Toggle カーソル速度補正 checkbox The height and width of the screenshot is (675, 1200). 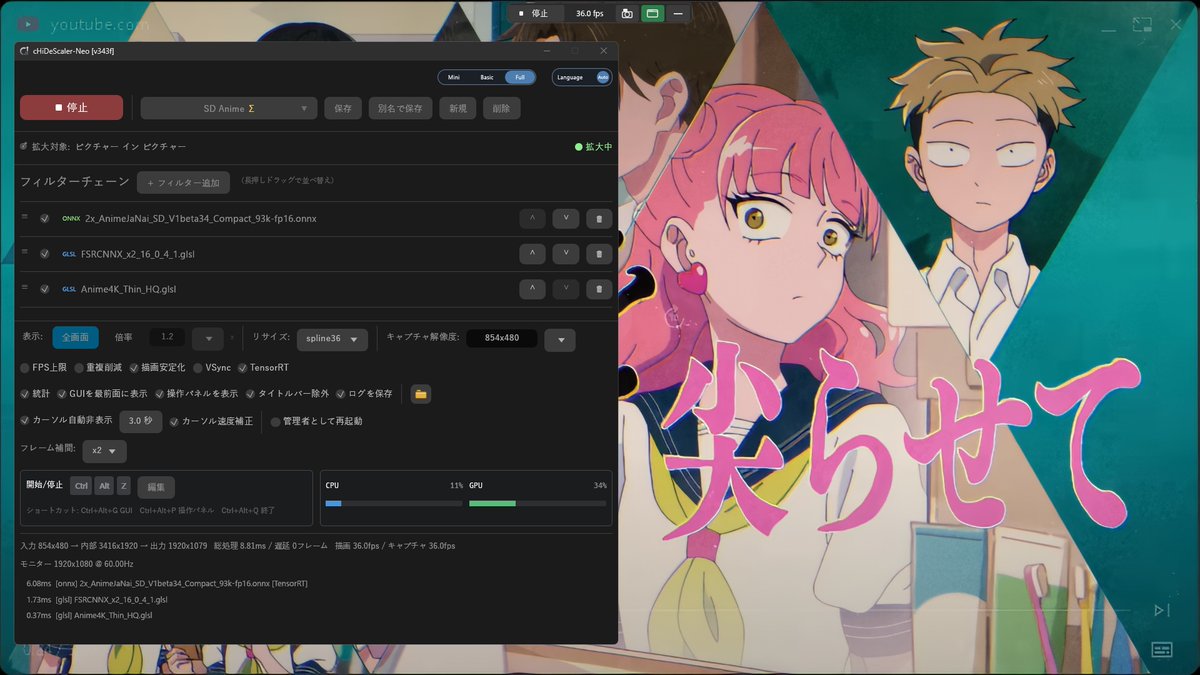174,421
